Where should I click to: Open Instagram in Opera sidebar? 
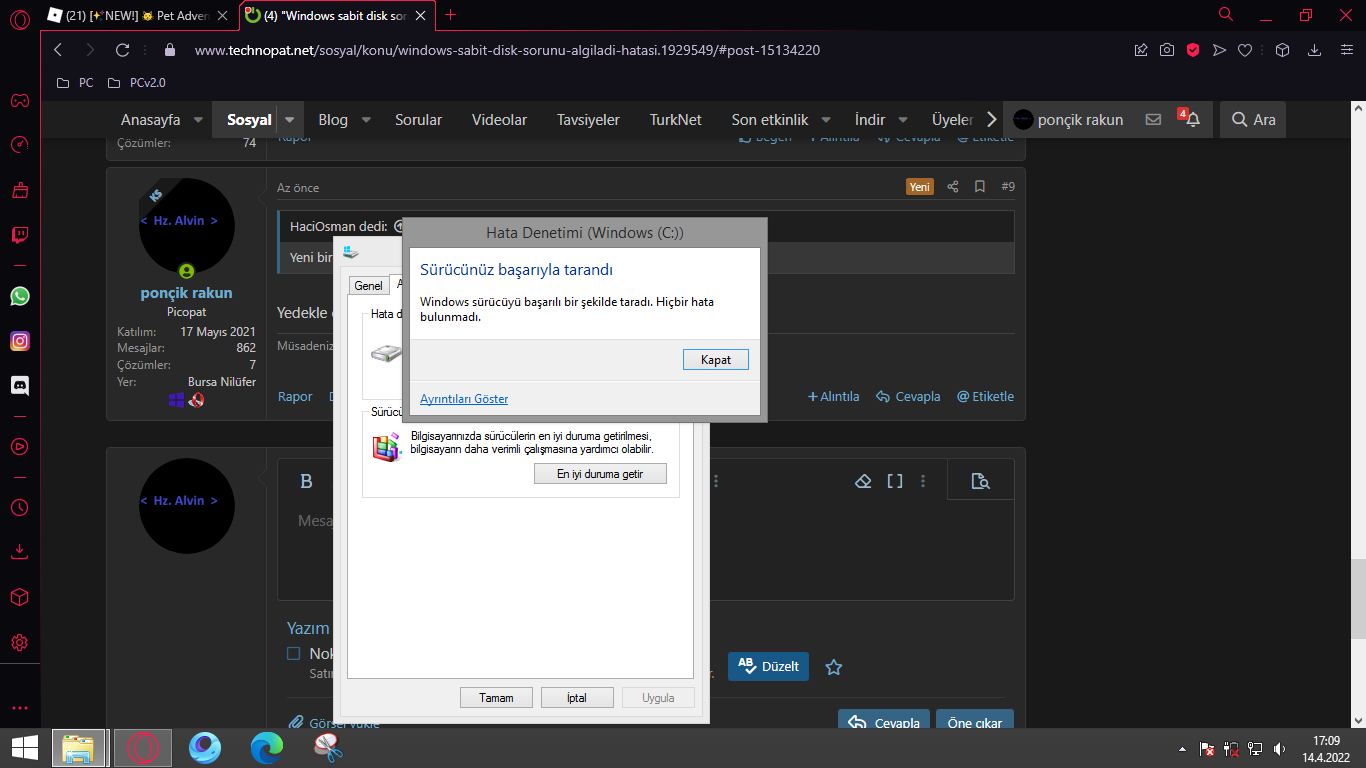click(x=20, y=341)
